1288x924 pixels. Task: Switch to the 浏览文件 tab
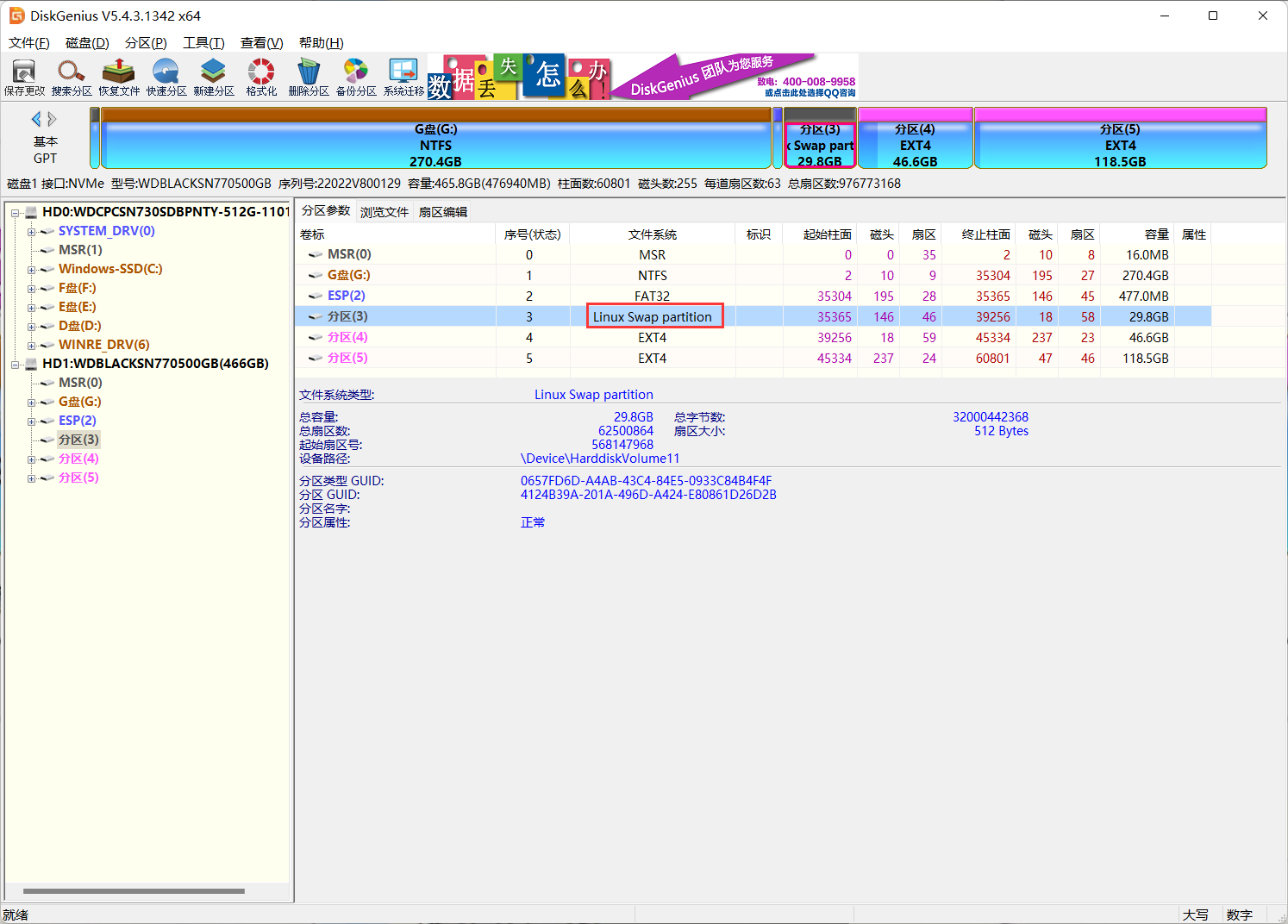pos(385,212)
